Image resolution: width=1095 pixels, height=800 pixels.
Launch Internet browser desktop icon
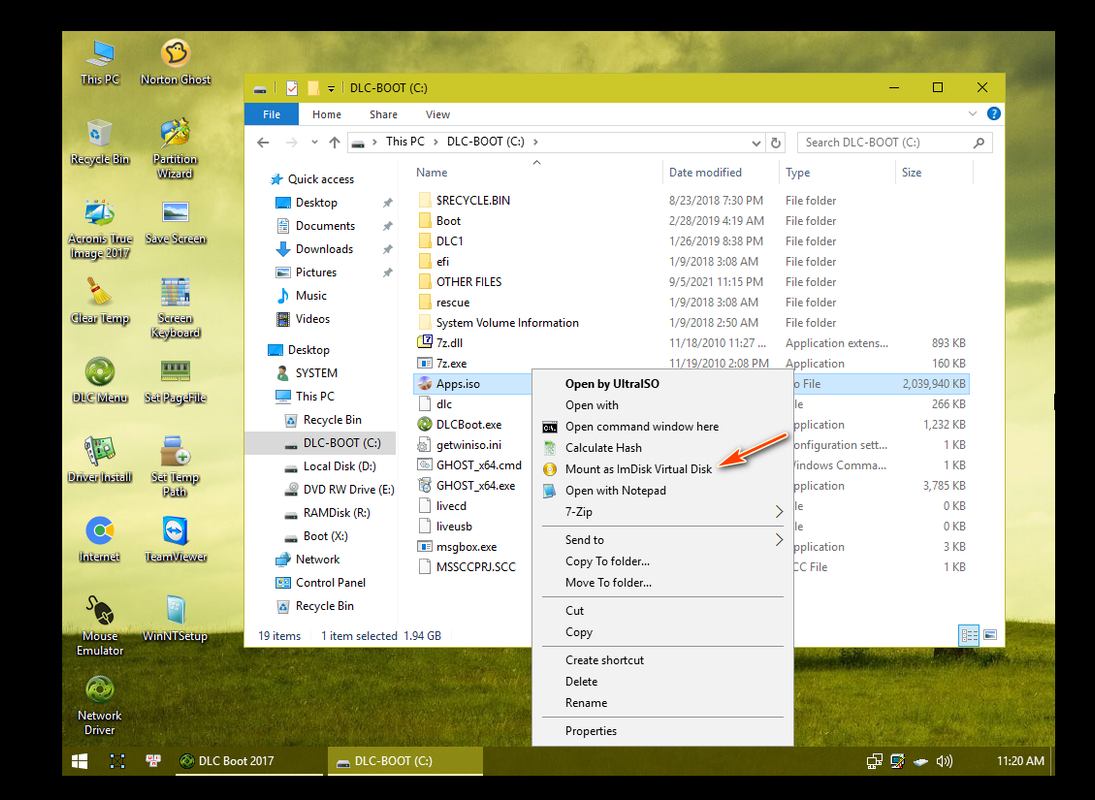pos(100,540)
